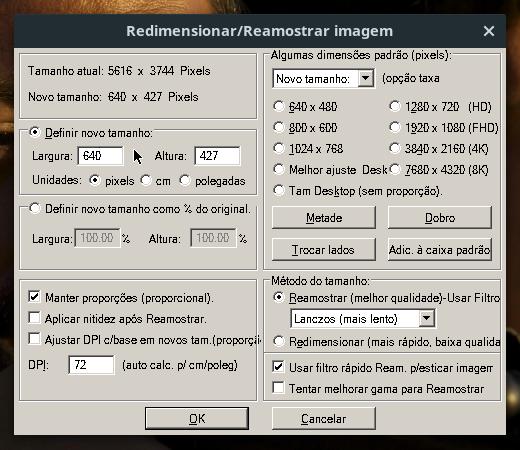The width and height of the screenshot is (520, 450).
Task: Enable Tentar melhorar gama para Reamostrar
Action: [x=278, y=388]
